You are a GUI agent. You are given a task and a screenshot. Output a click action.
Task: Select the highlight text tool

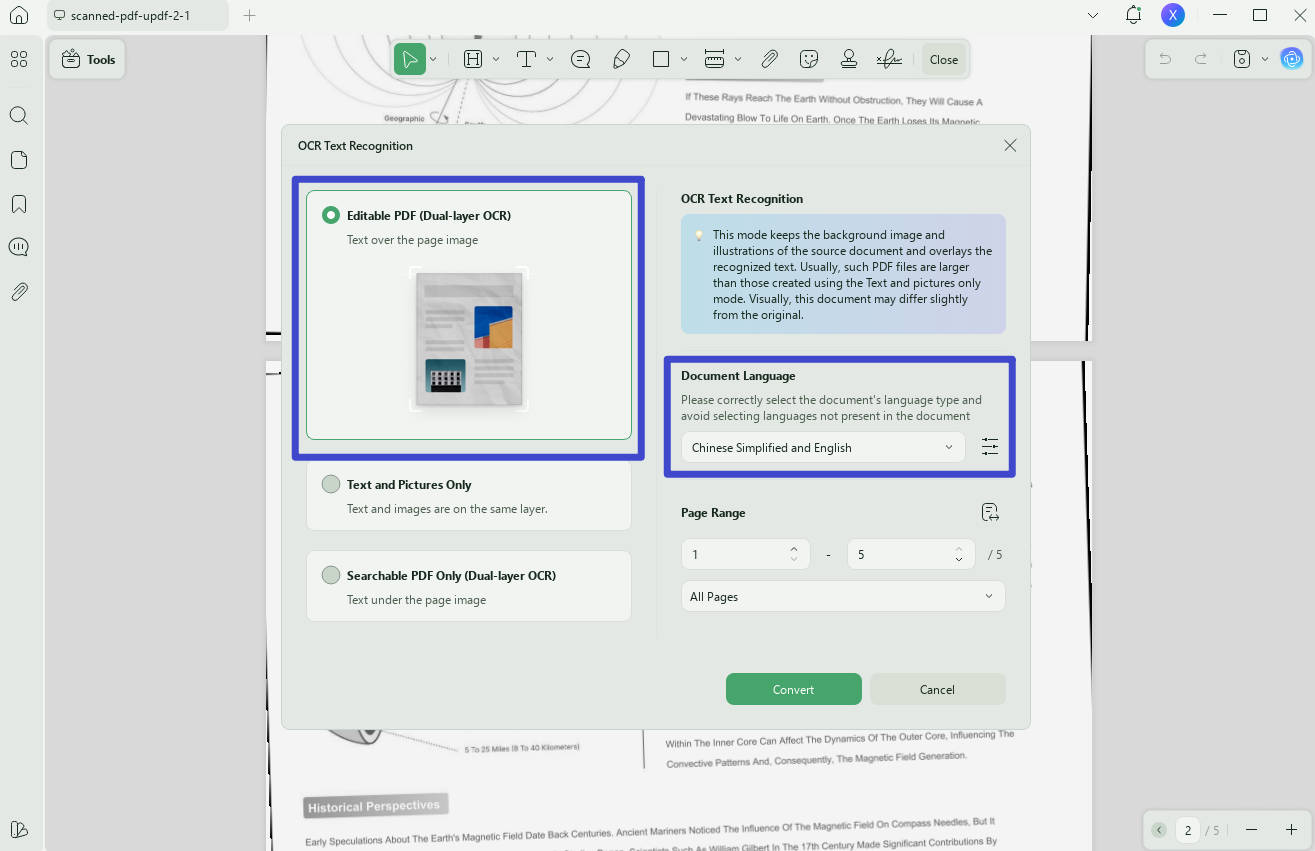coord(473,59)
